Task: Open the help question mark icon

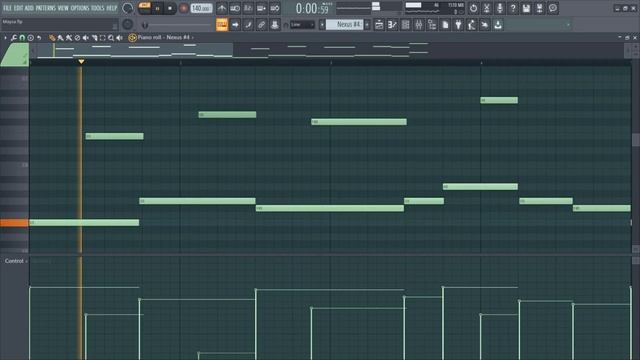Action: tap(513, 8)
